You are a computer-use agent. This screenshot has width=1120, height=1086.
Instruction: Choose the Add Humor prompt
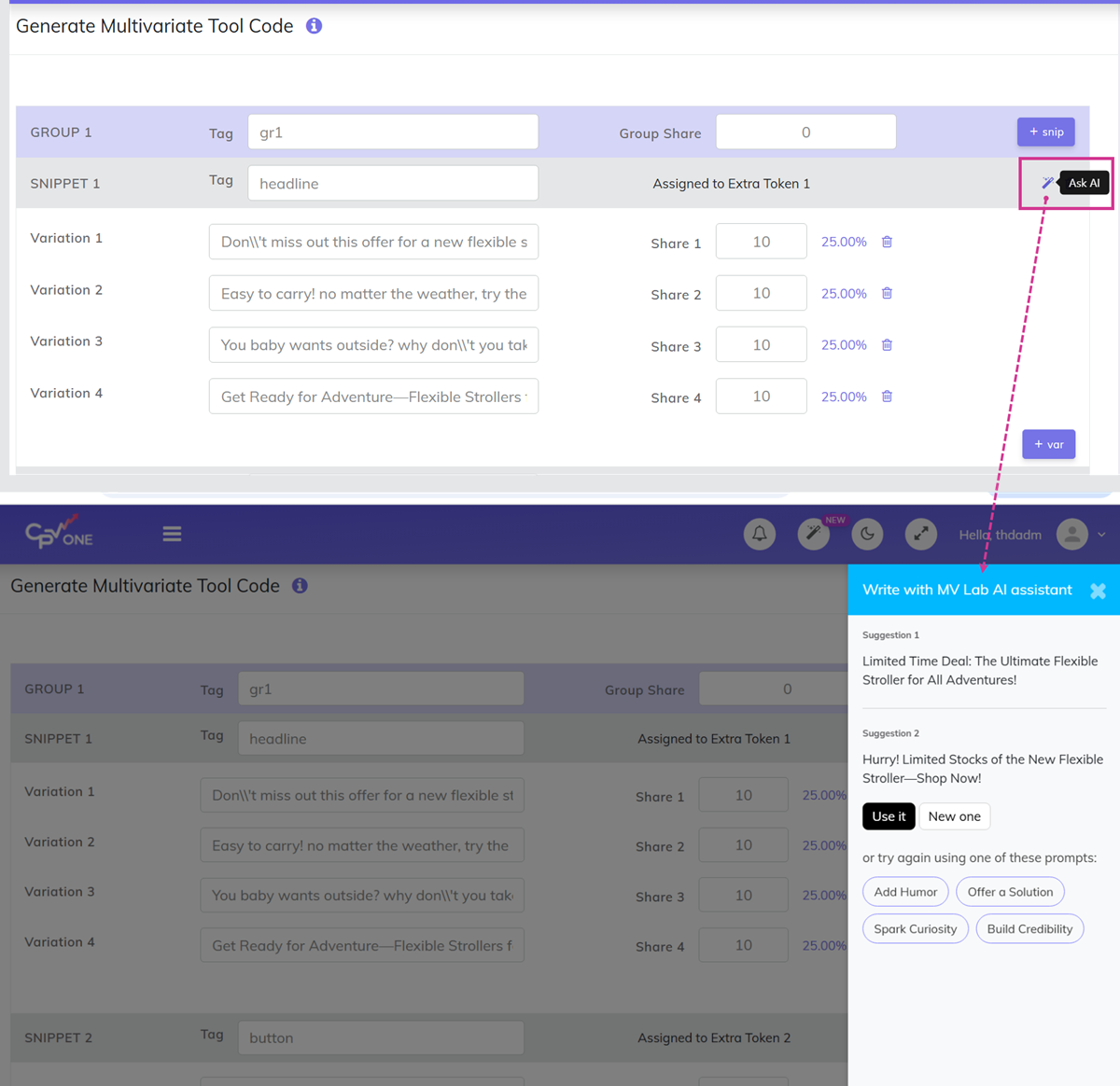[x=904, y=892]
